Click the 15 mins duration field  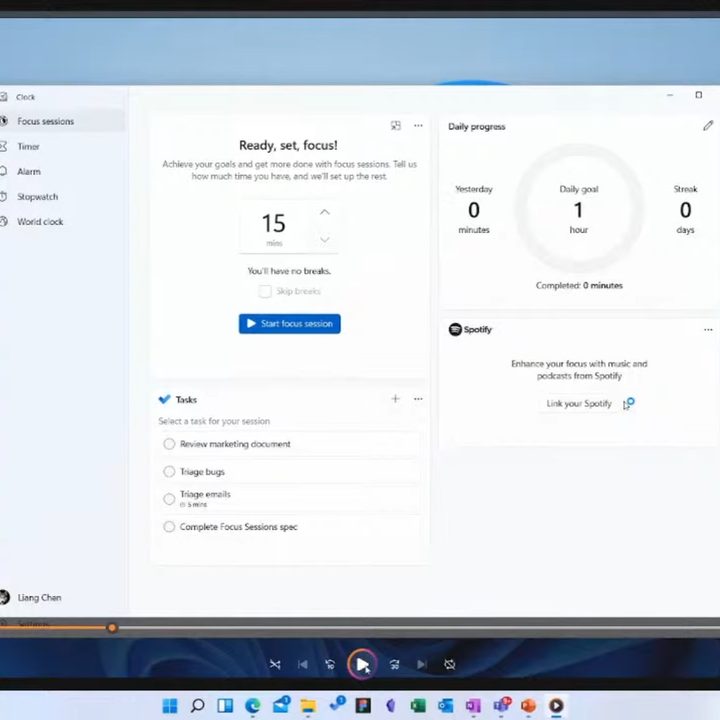pyautogui.click(x=274, y=227)
